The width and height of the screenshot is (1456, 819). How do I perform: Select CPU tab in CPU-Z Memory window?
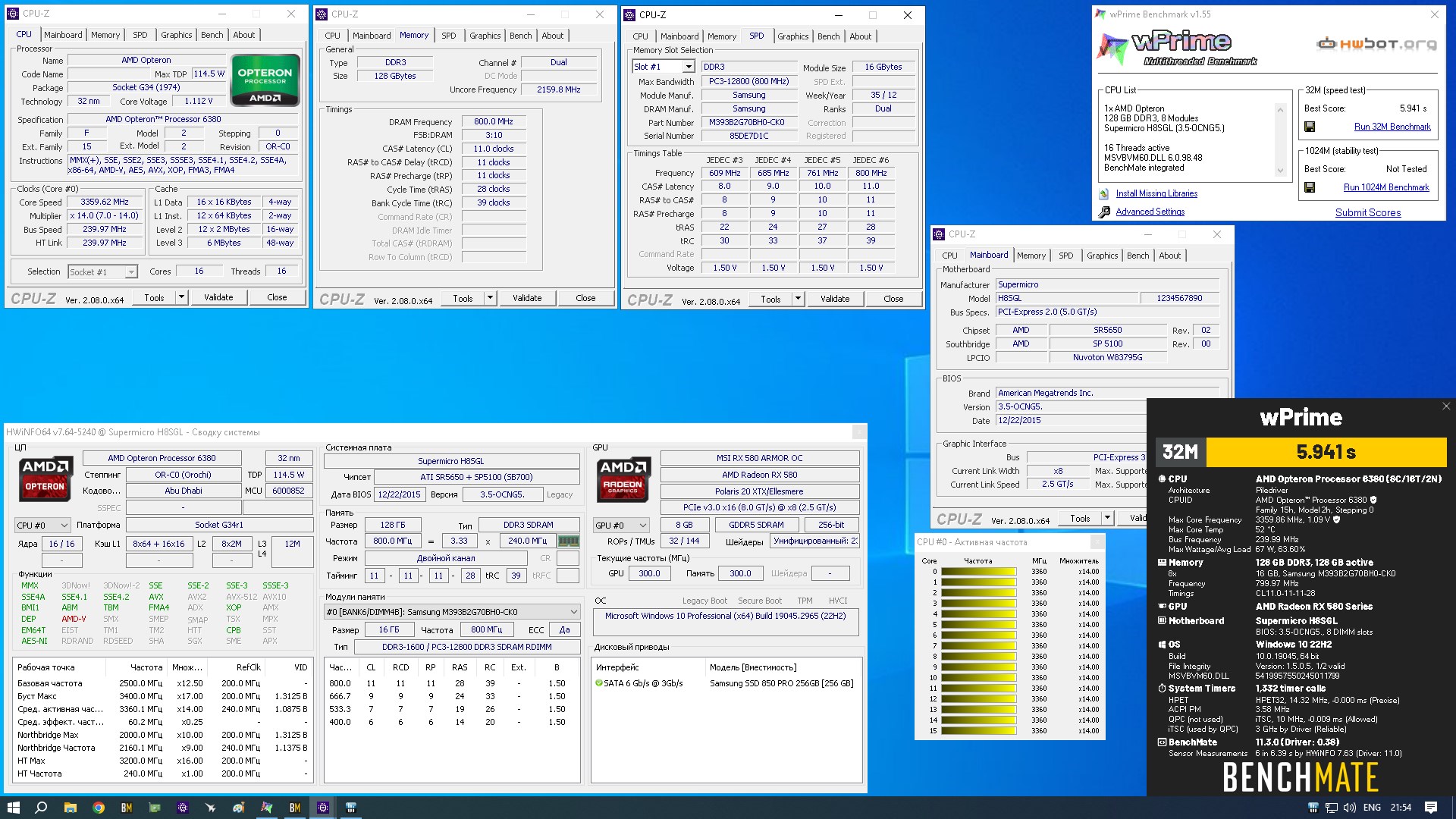click(333, 36)
